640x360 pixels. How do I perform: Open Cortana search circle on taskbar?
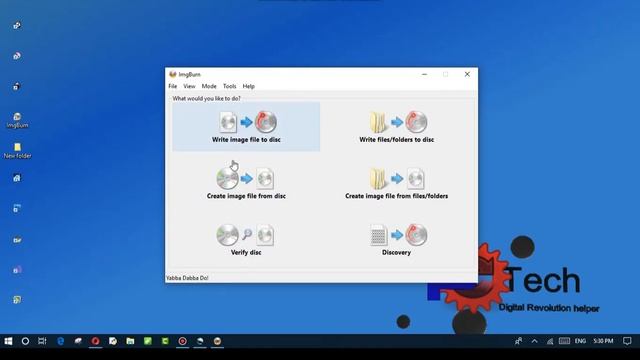(25, 341)
